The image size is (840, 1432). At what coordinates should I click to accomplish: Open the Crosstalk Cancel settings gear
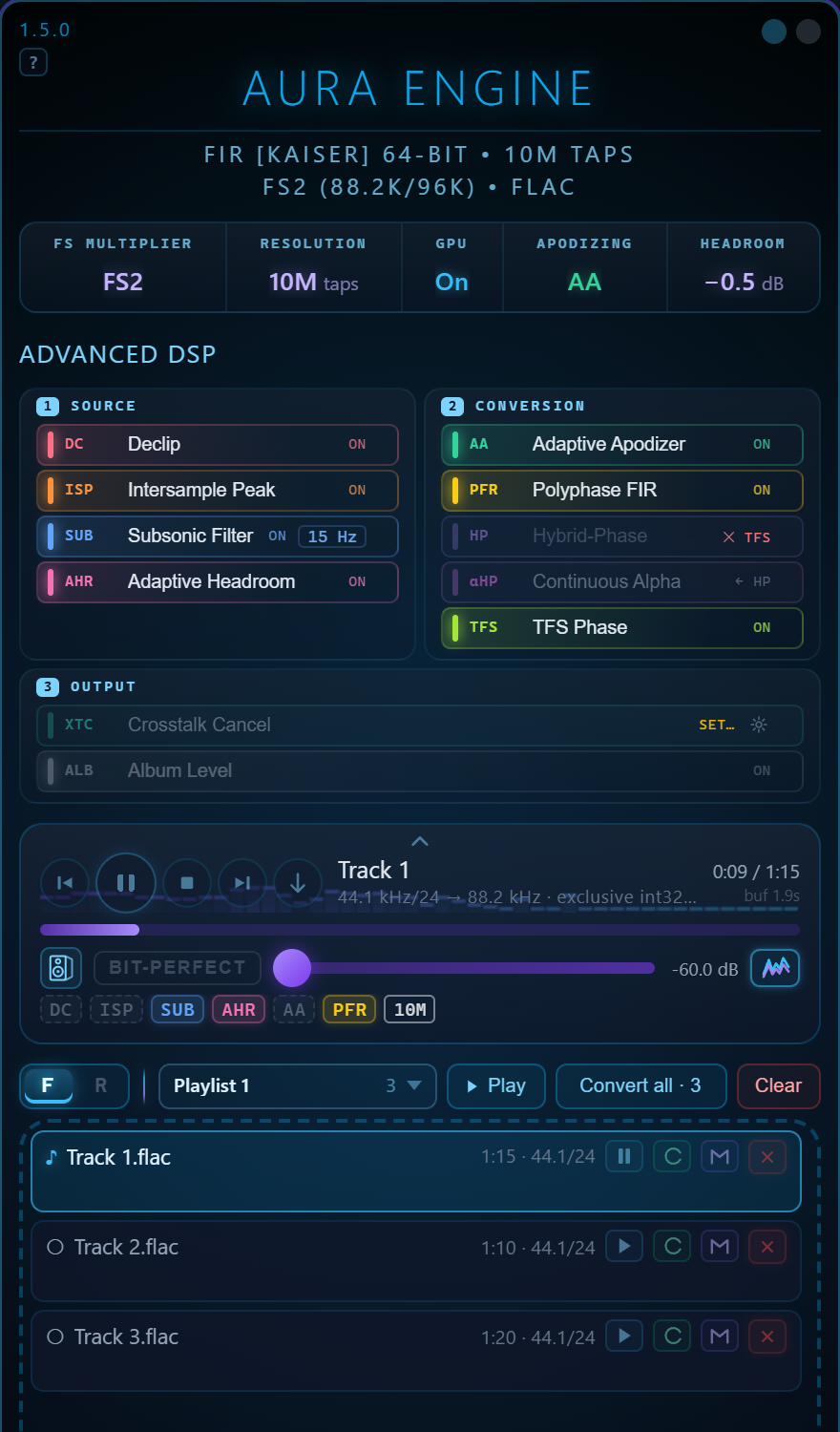point(759,725)
